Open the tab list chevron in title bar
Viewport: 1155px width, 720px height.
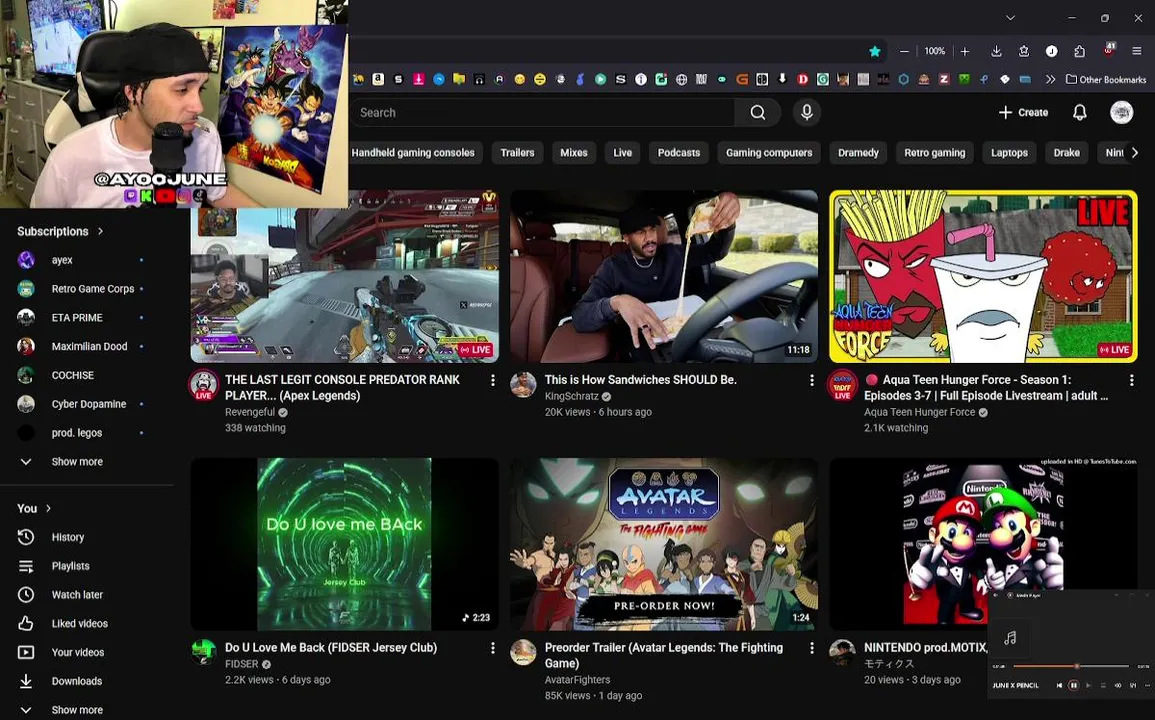pos(1011,18)
